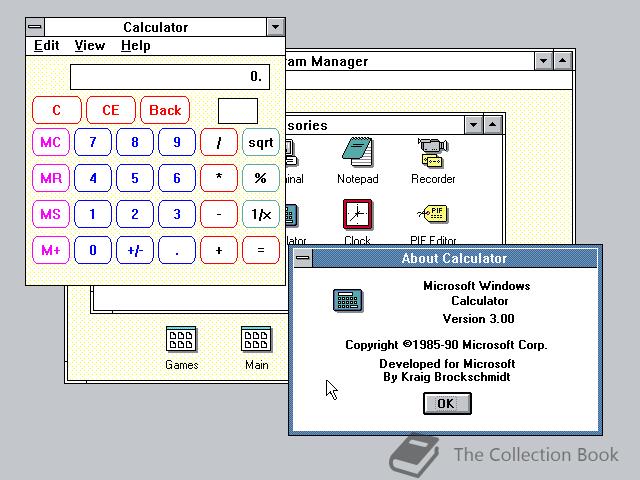
Task: Open the View menu in Calculator
Action: pos(90,45)
